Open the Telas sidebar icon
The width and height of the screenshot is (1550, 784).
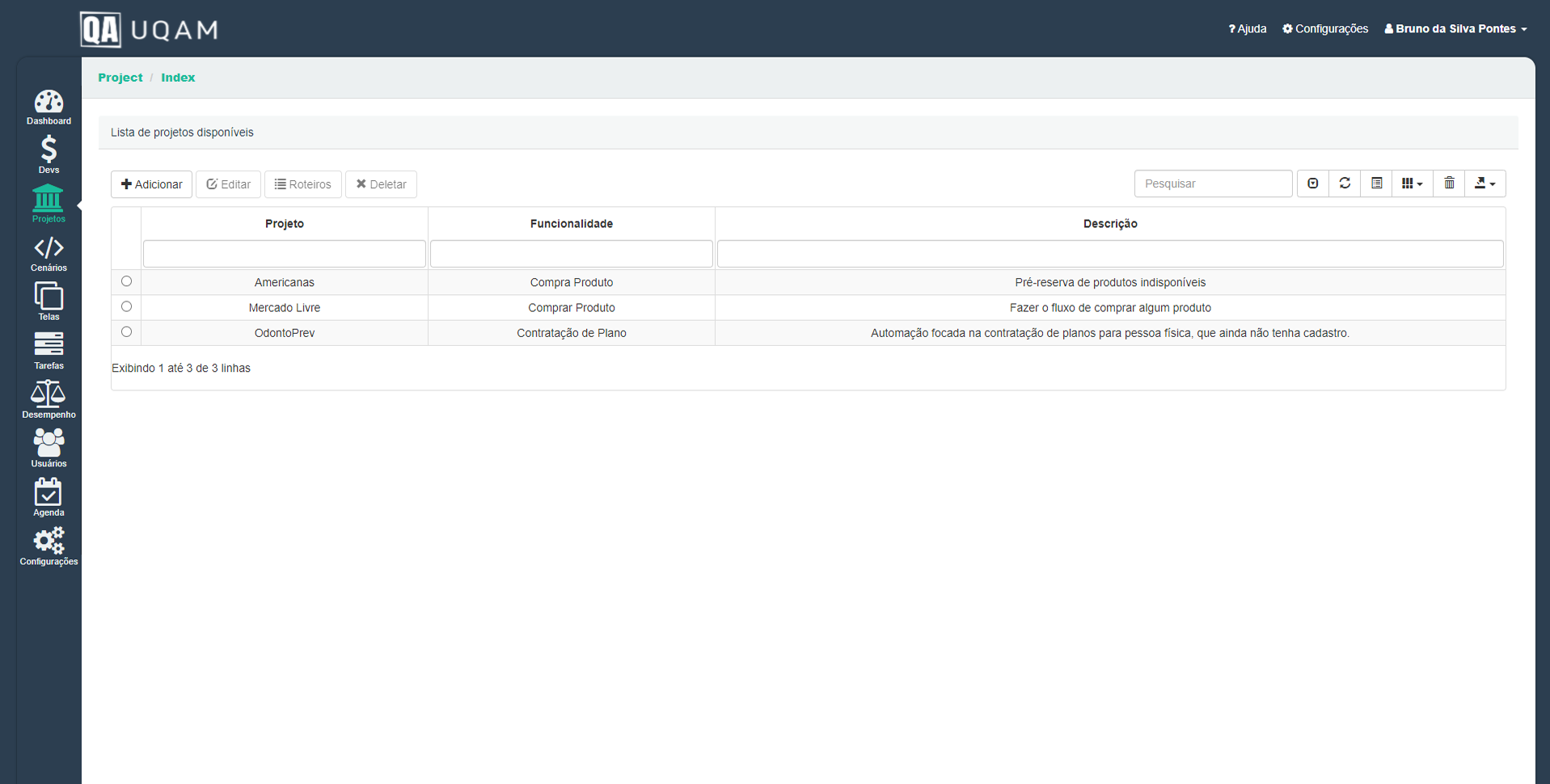[49, 302]
